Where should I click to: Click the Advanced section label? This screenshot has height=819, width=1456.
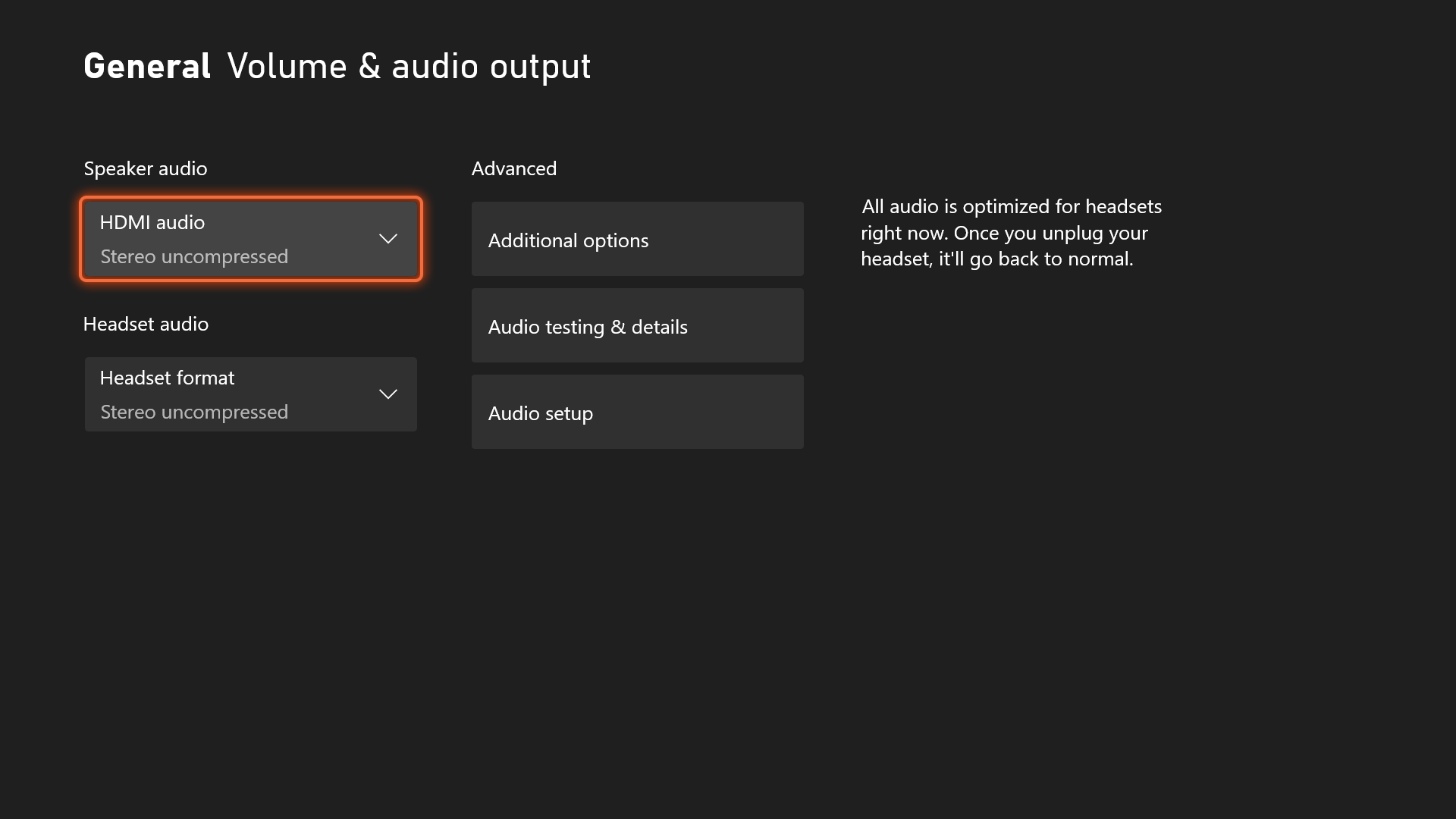514,168
